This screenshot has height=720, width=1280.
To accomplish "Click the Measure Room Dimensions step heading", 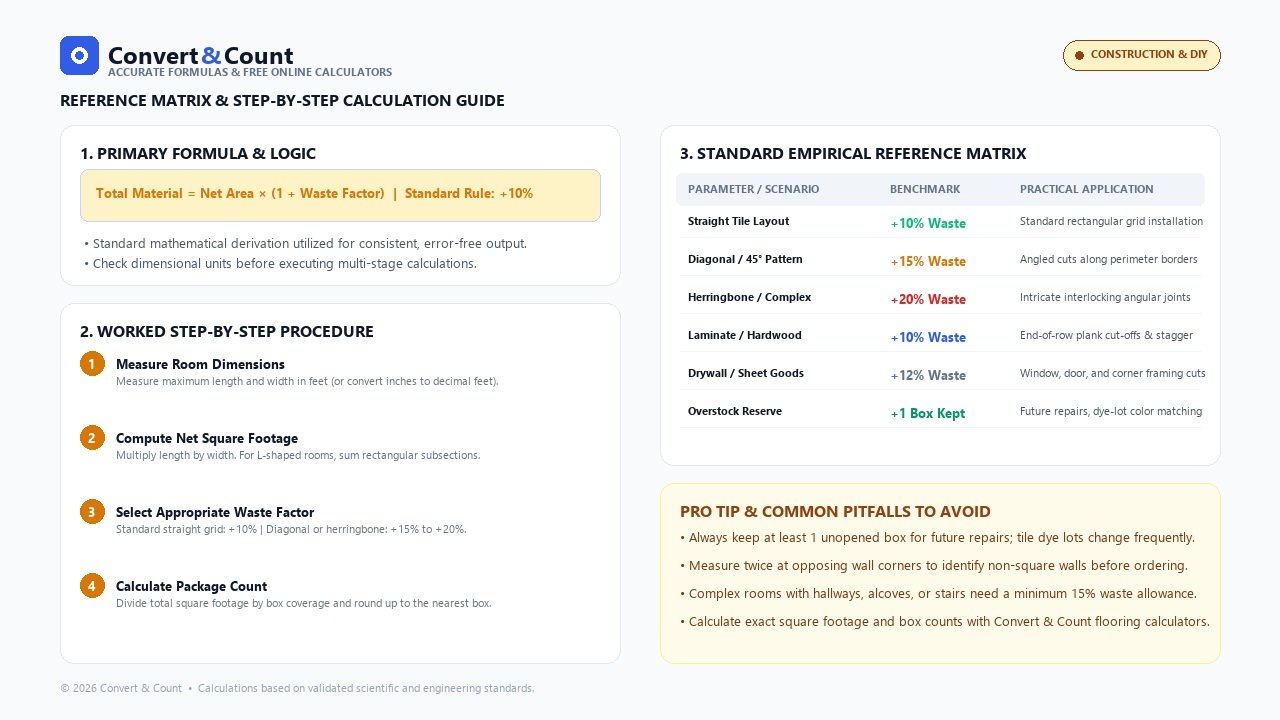I will [200, 364].
